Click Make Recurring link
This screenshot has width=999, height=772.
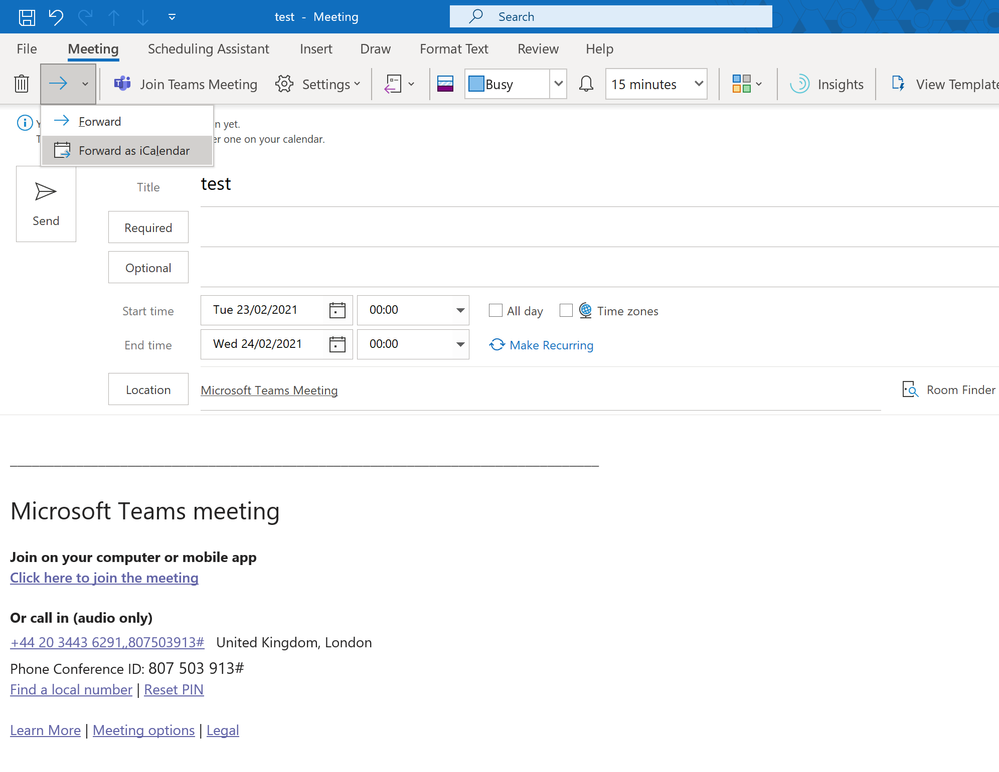tap(541, 345)
